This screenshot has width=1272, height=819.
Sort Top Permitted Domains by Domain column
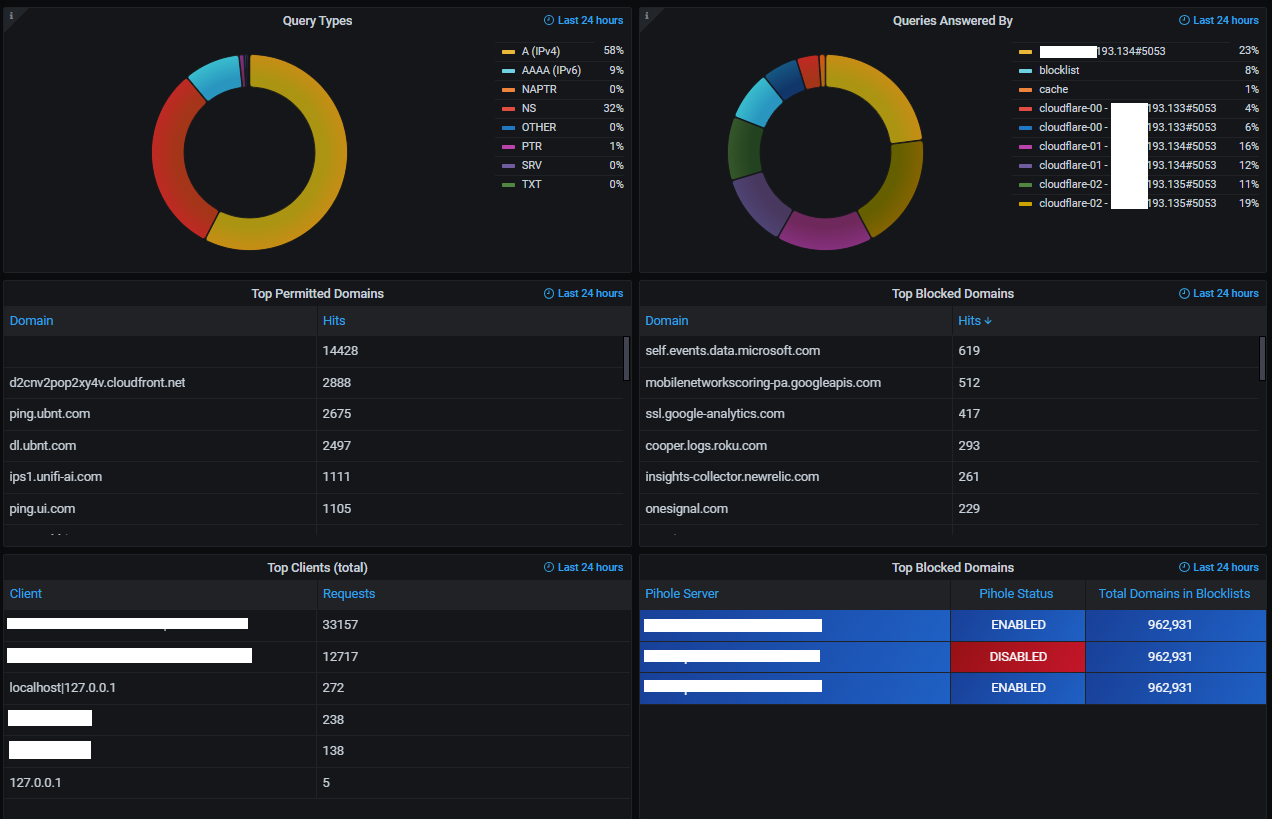coord(31,321)
